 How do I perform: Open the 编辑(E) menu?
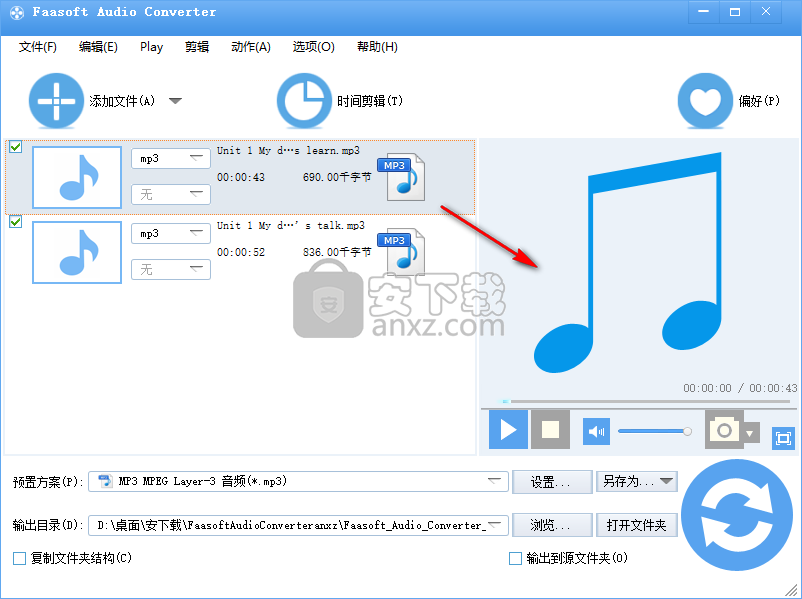coord(98,47)
